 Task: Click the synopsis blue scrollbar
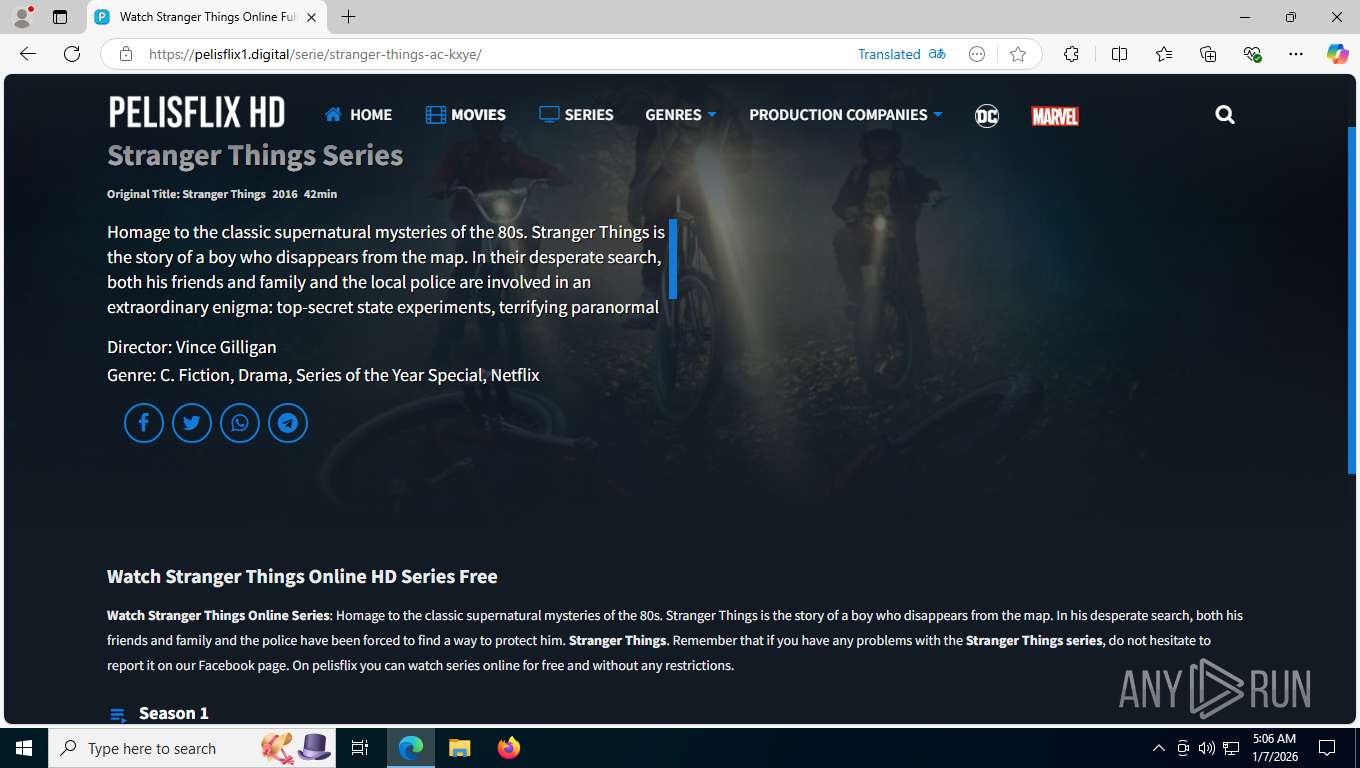tap(673, 259)
